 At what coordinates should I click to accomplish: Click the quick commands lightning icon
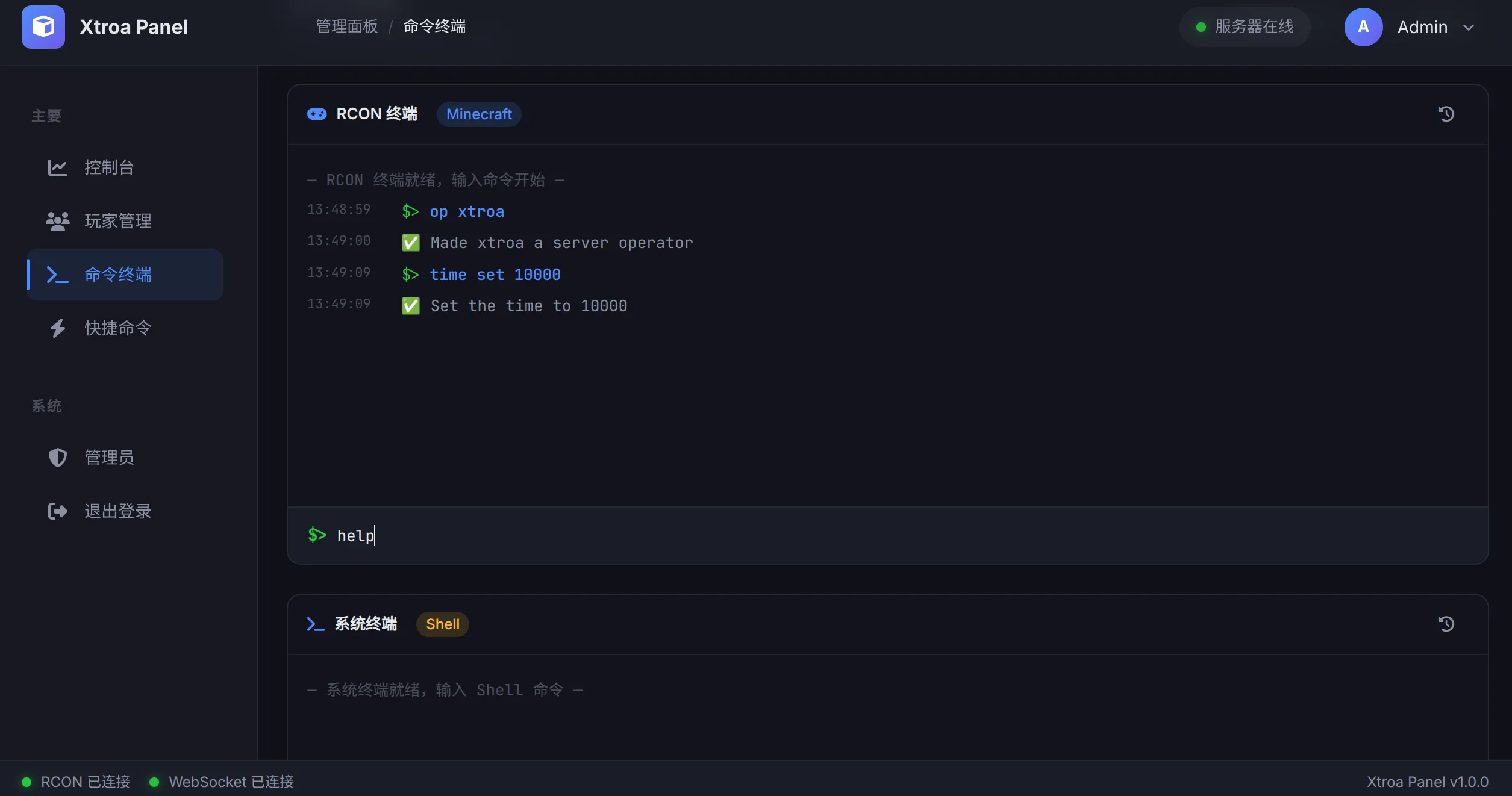(x=57, y=328)
